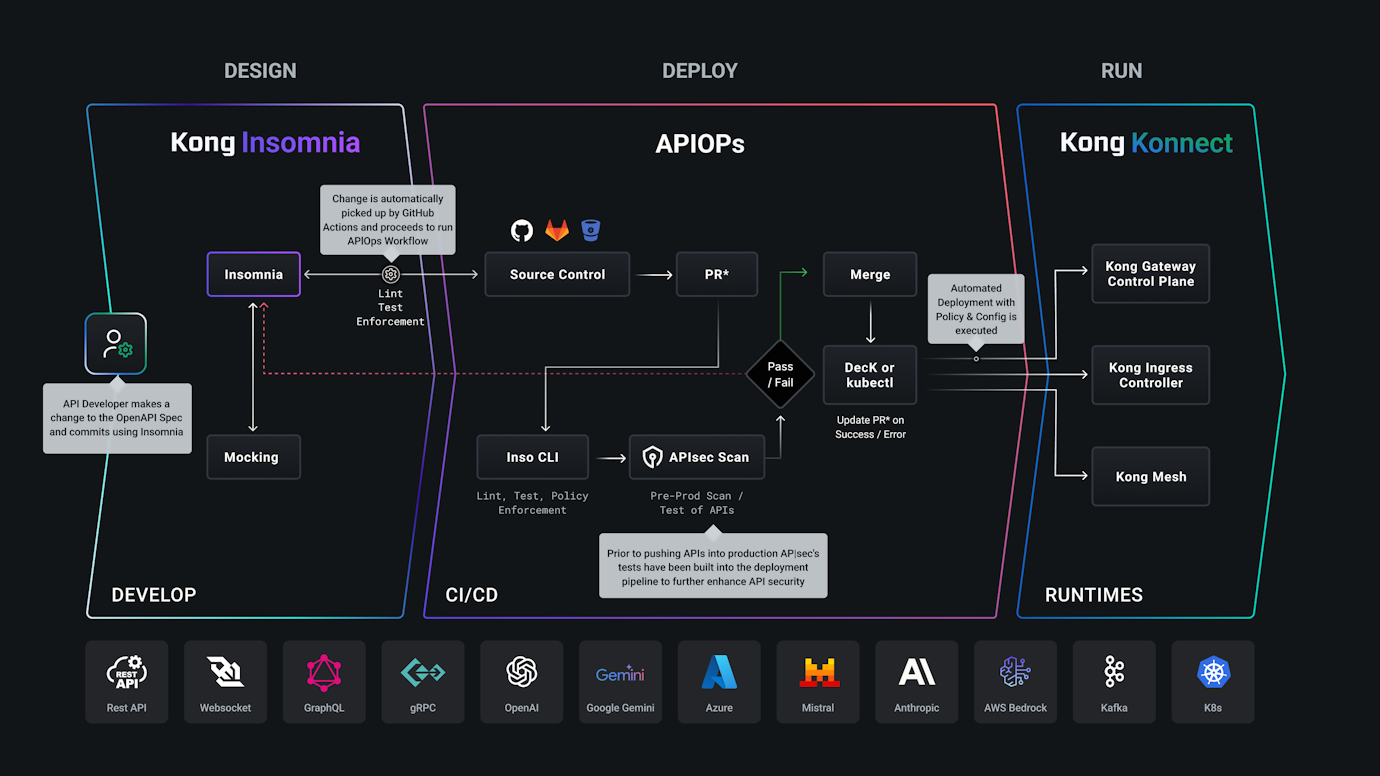The image size is (1380, 776).
Task: Toggle the workflow gear icon below Insomnia
Action: (x=389, y=273)
